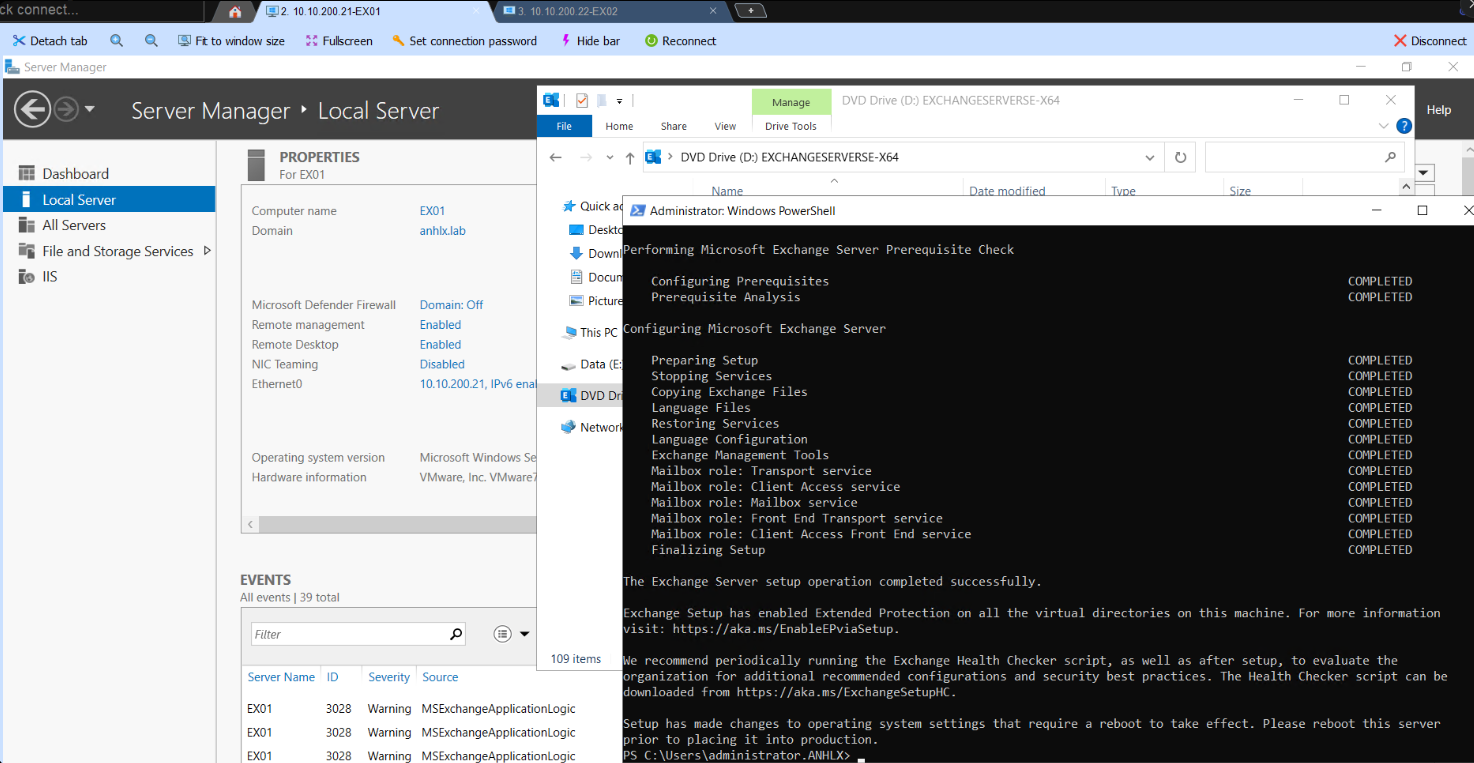Click the zoom out magnifier icon
This screenshot has width=1474, height=763.
click(x=151, y=41)
